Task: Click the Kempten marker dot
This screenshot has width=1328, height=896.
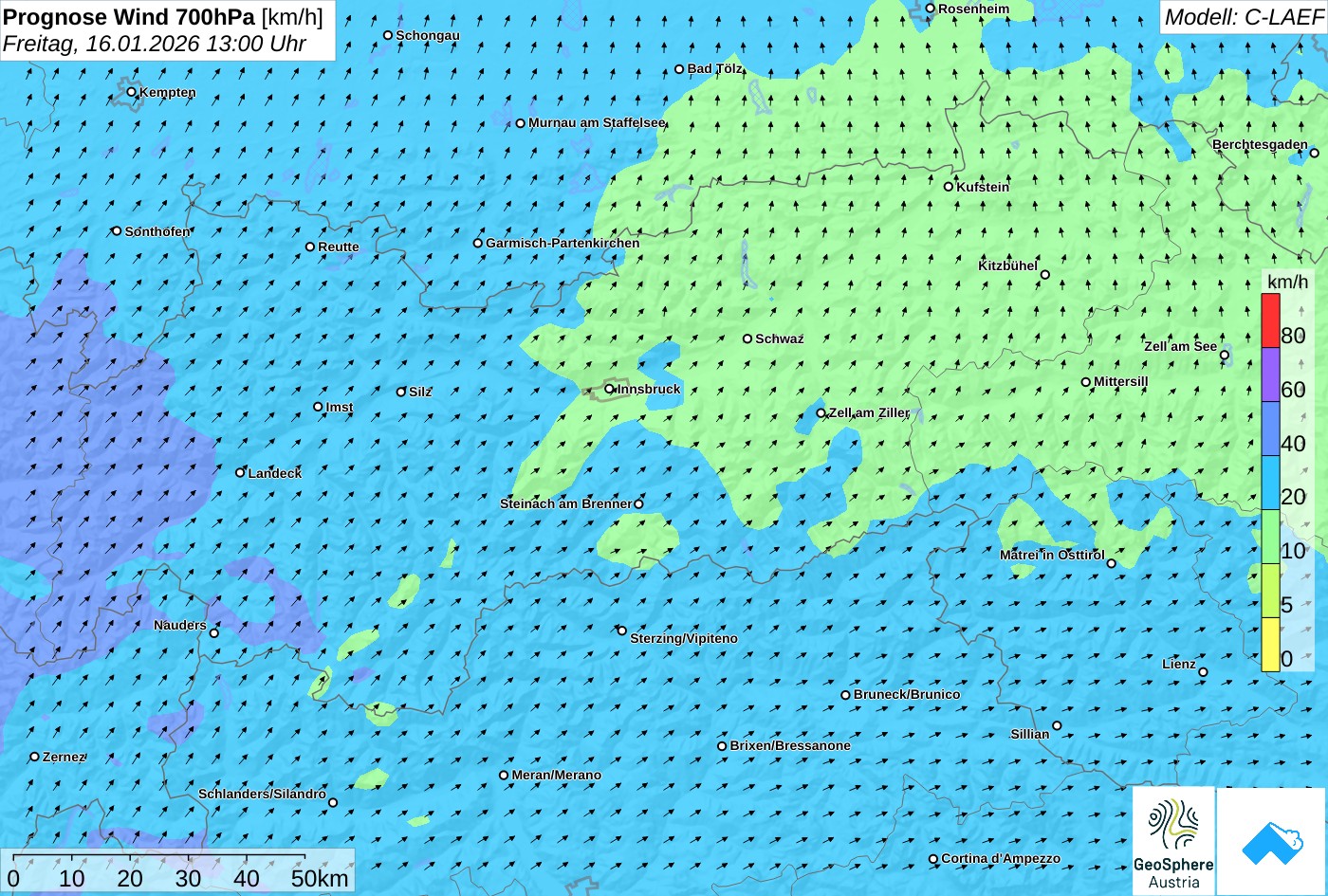Action: 132,92
